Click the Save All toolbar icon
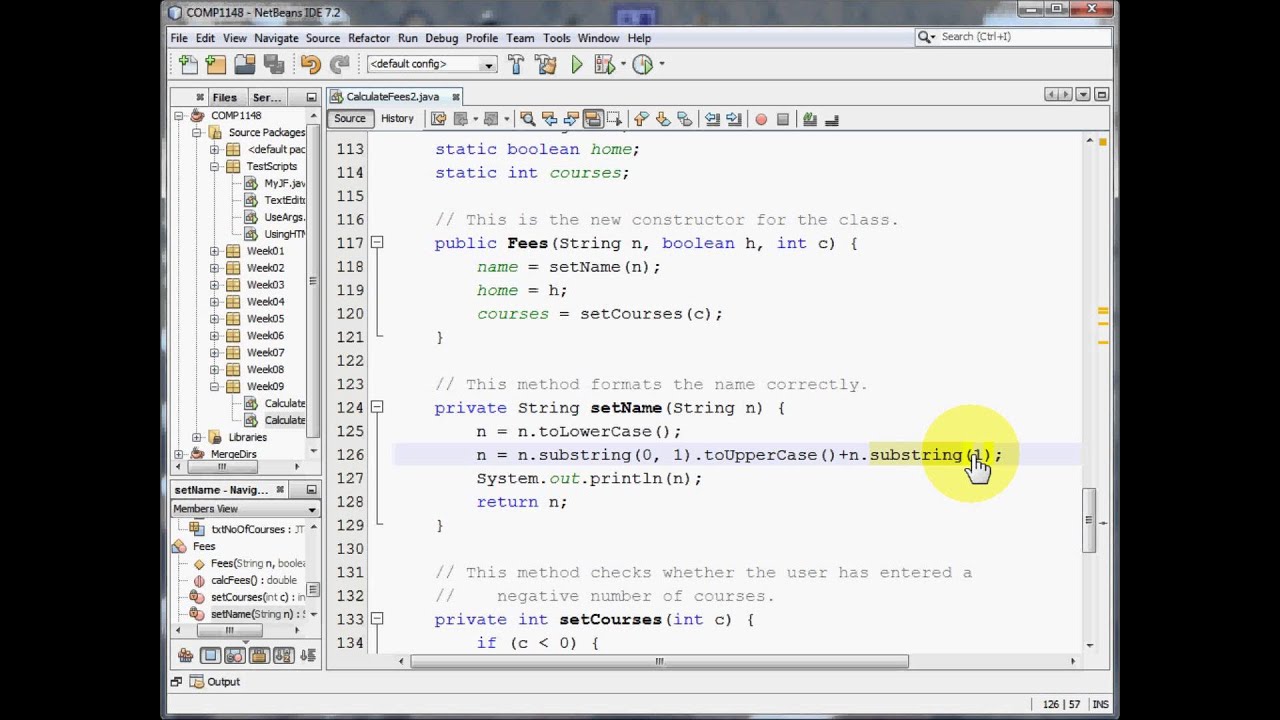 point(274,65)
